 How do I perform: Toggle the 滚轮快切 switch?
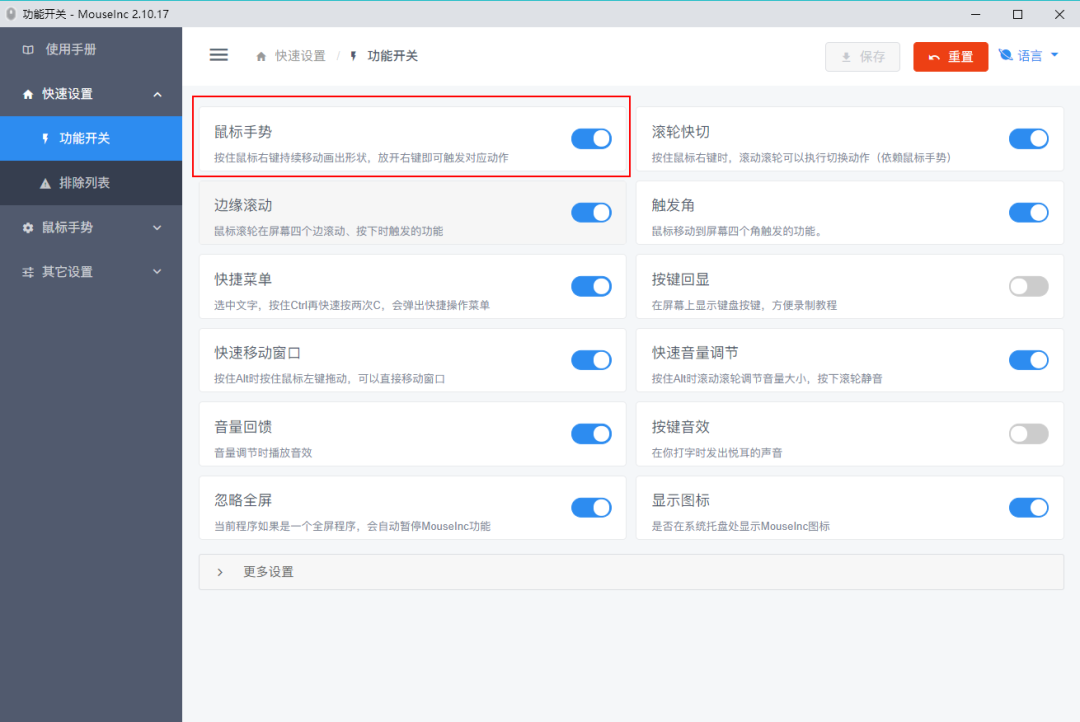click(1028, 138)
